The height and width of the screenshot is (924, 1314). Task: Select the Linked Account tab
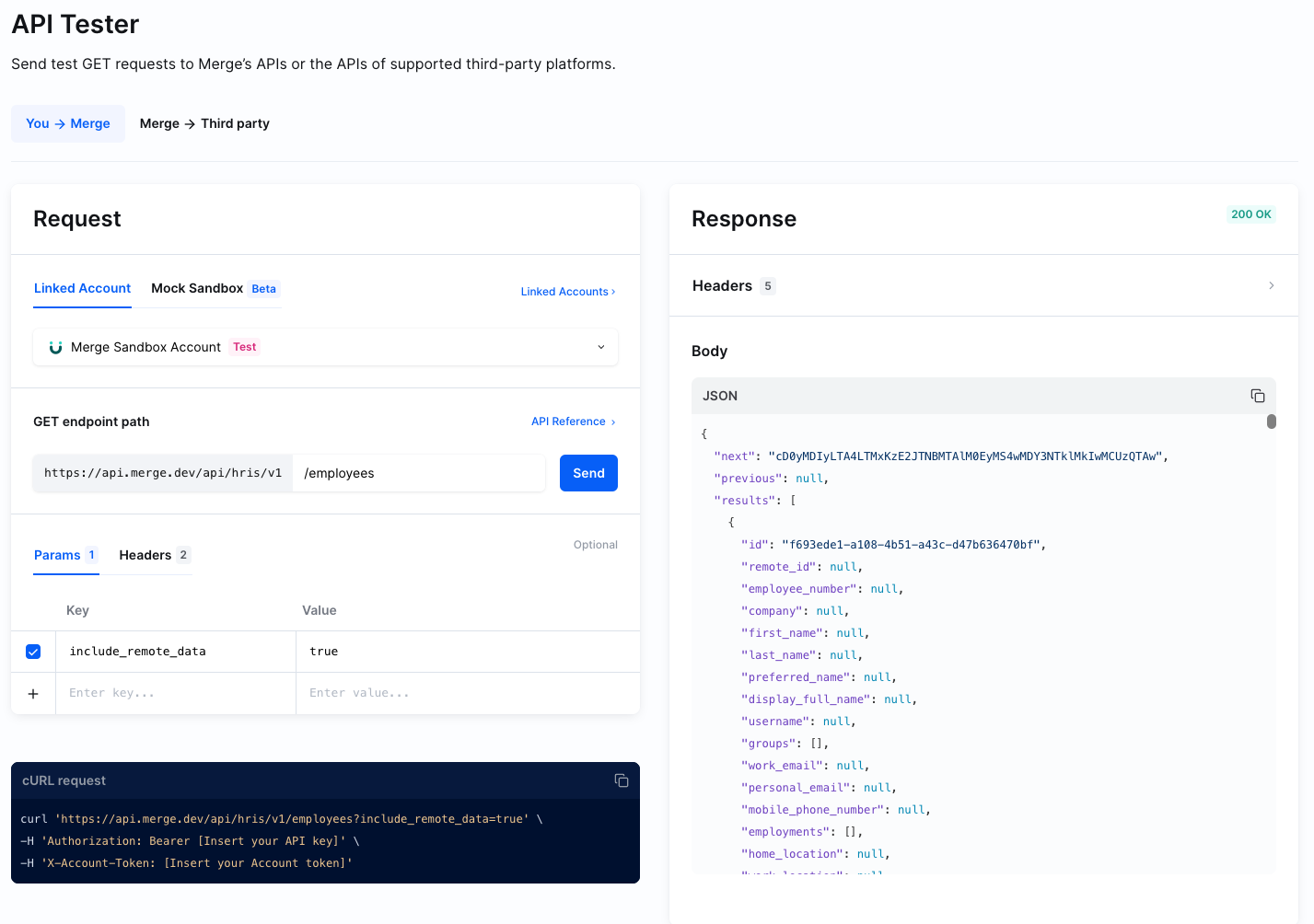pos(82,288)
